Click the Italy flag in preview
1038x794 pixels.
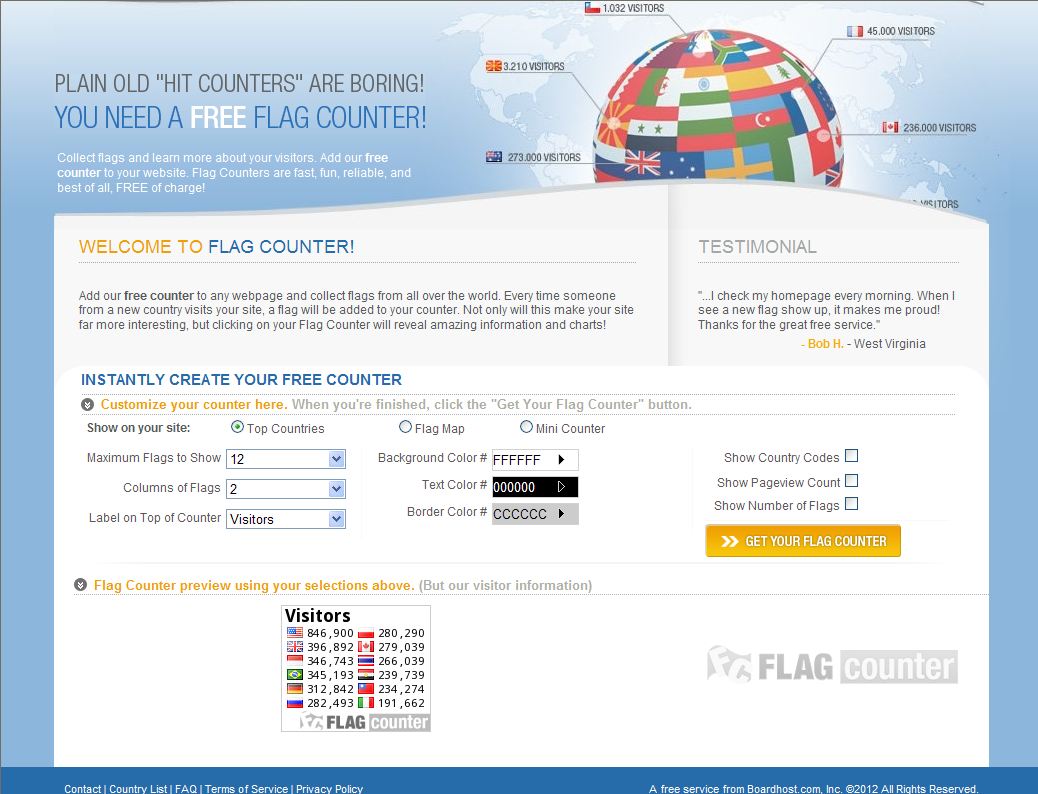366,703
